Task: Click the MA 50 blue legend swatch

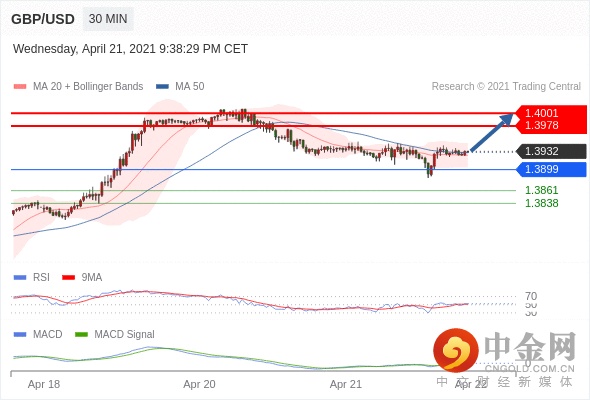Action: 162,87
